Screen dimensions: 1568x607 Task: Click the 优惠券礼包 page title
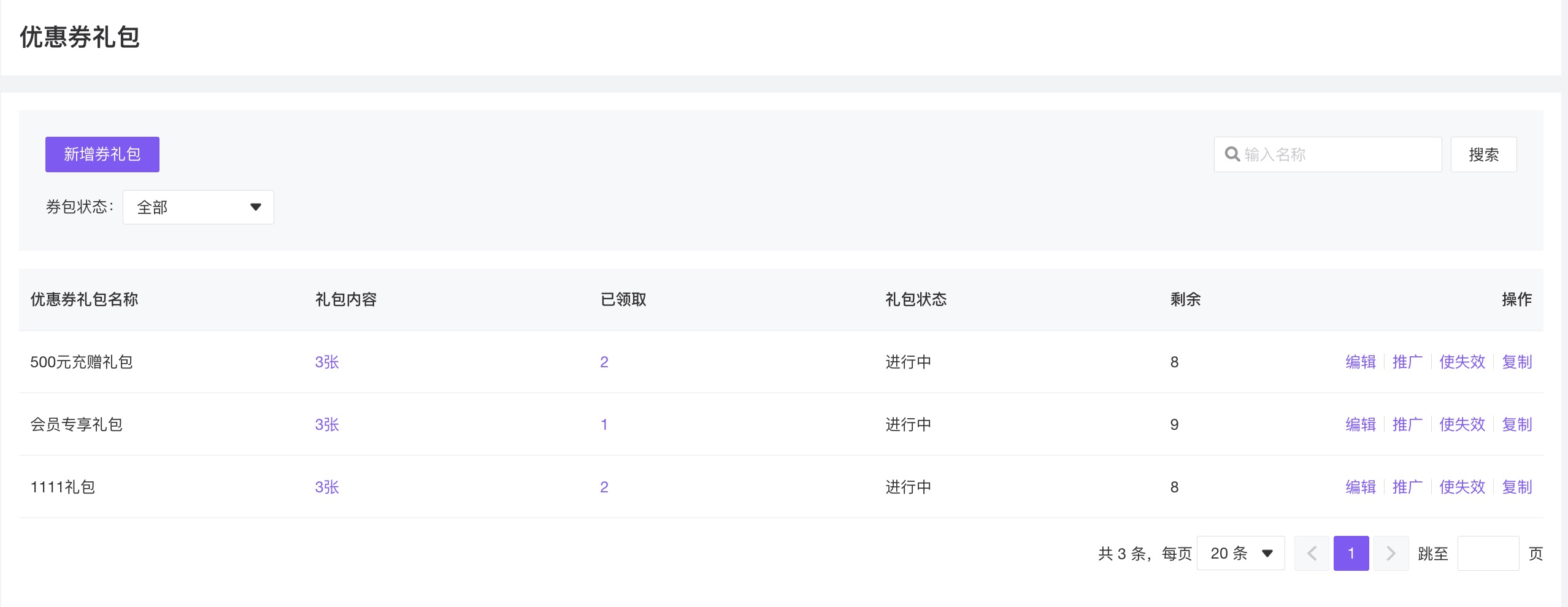[80, 37]
